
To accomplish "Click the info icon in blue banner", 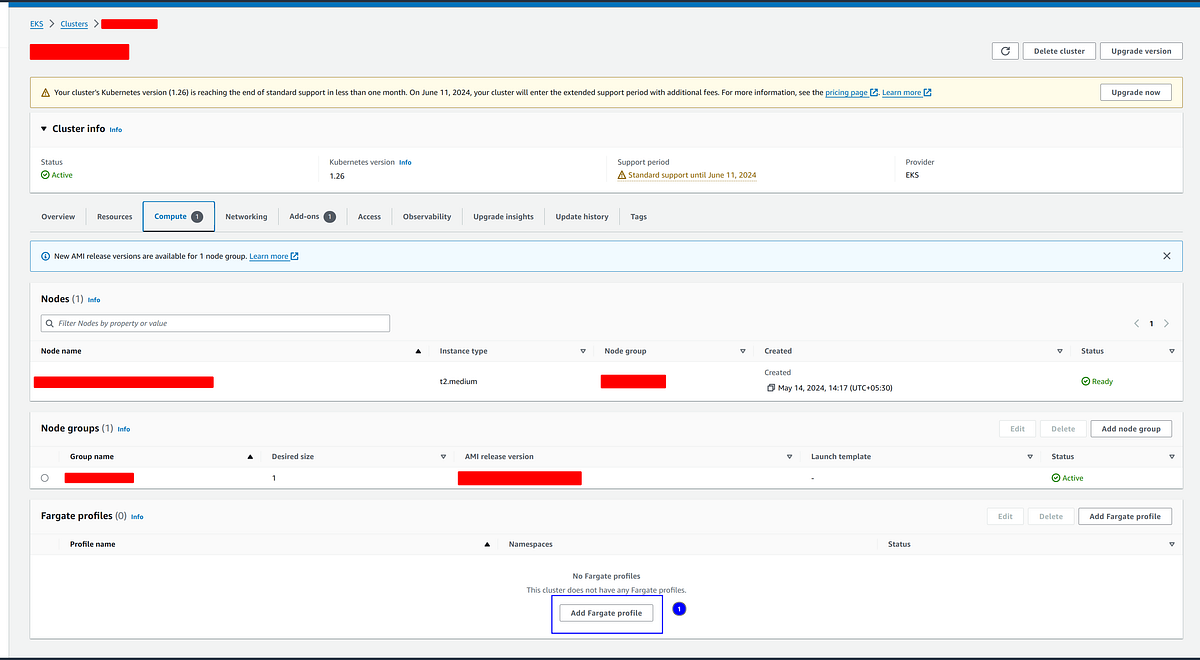I will (x=45, y=256).
